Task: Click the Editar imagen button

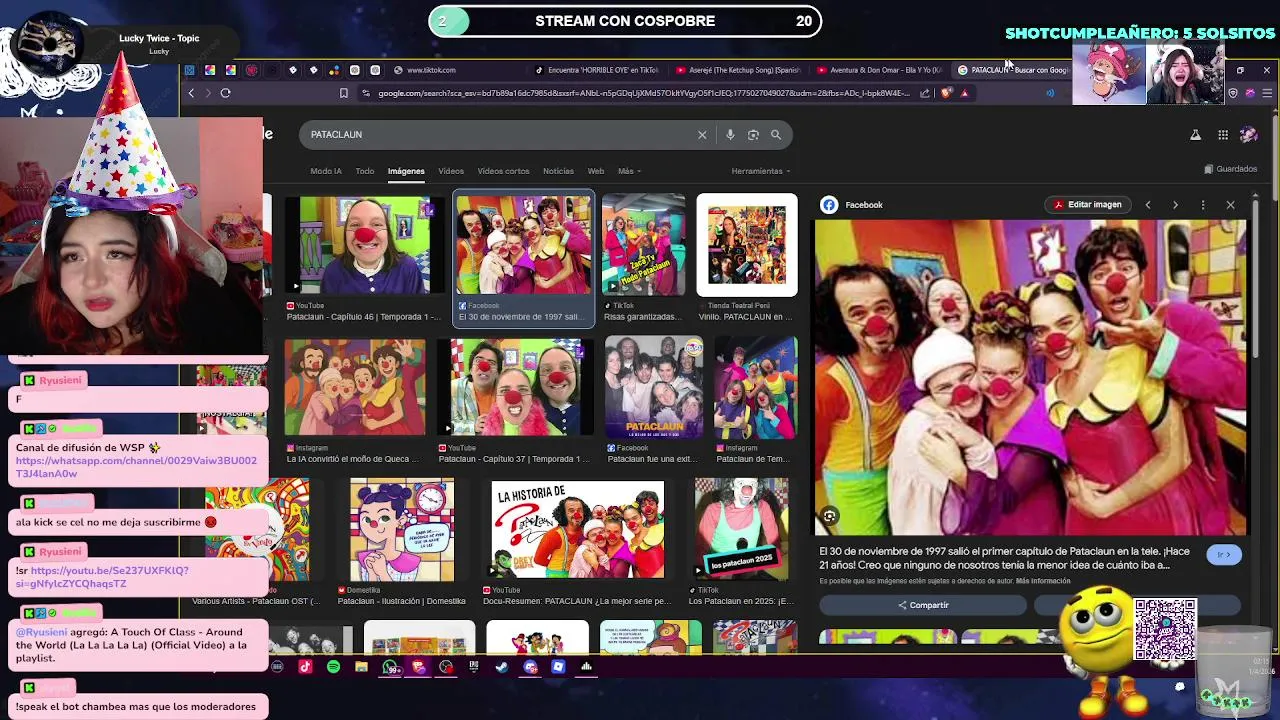Action: (1087, 205)
